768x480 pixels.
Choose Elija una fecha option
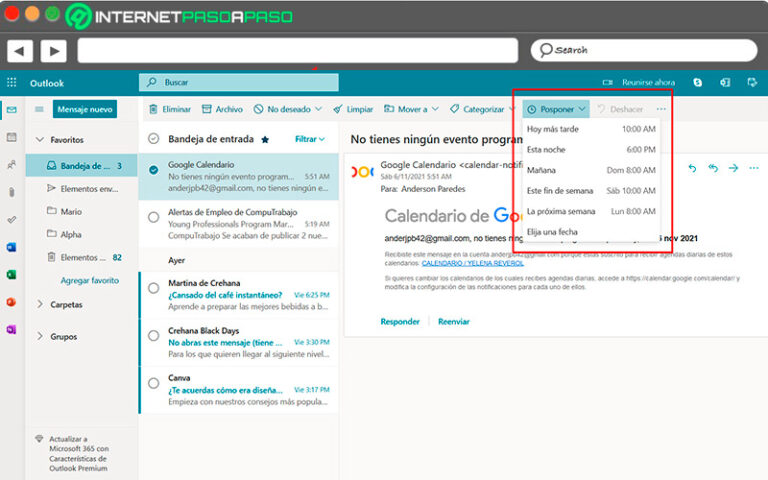click(x=591, y=232)
